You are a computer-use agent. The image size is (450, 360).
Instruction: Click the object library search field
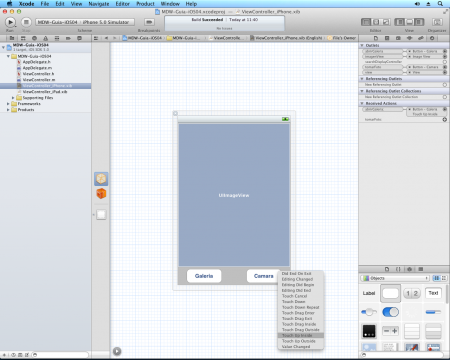[402, 355]
